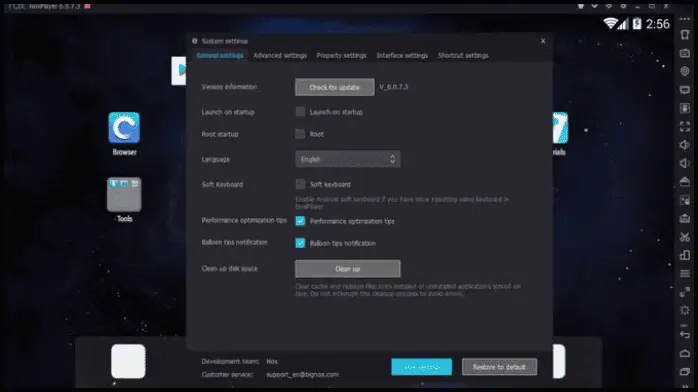Screen dimensions: 698x392
Task: Switch to the Shortcut settings tab
Action: click(463, 55)
